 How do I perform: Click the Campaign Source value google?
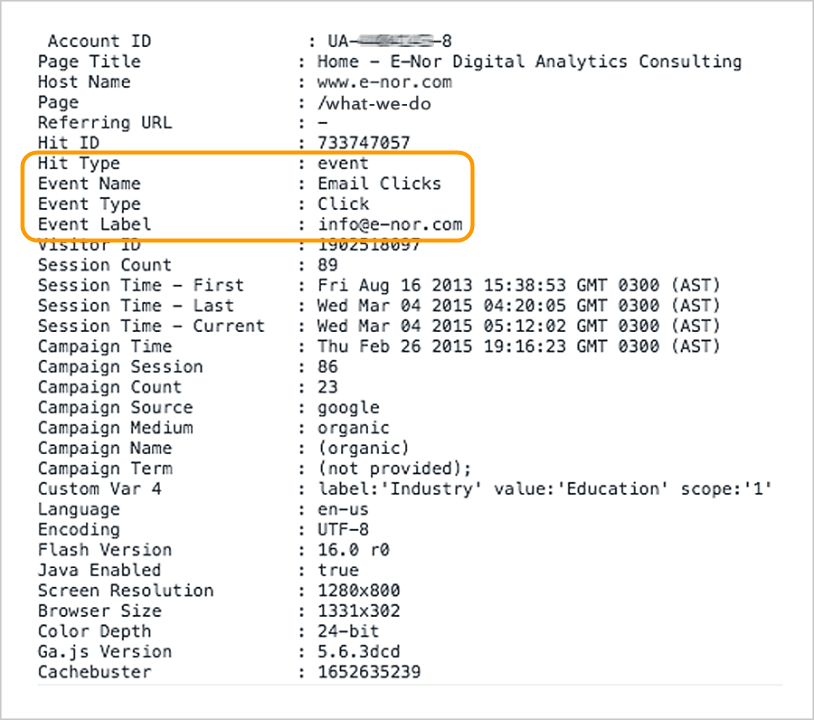click(348, 408)
